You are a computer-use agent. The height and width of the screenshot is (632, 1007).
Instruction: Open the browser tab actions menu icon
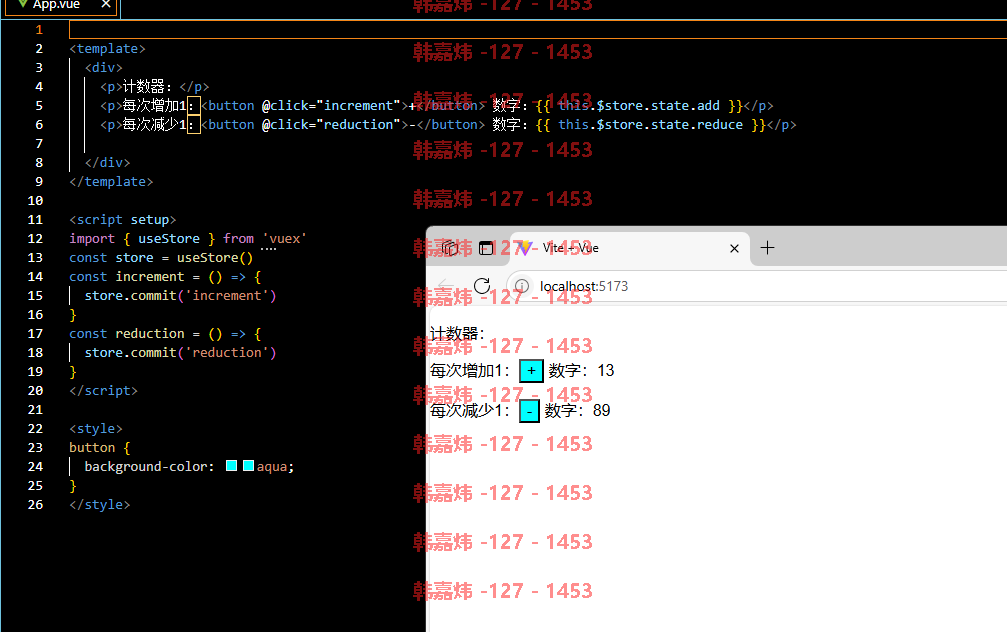coord(486,249)
